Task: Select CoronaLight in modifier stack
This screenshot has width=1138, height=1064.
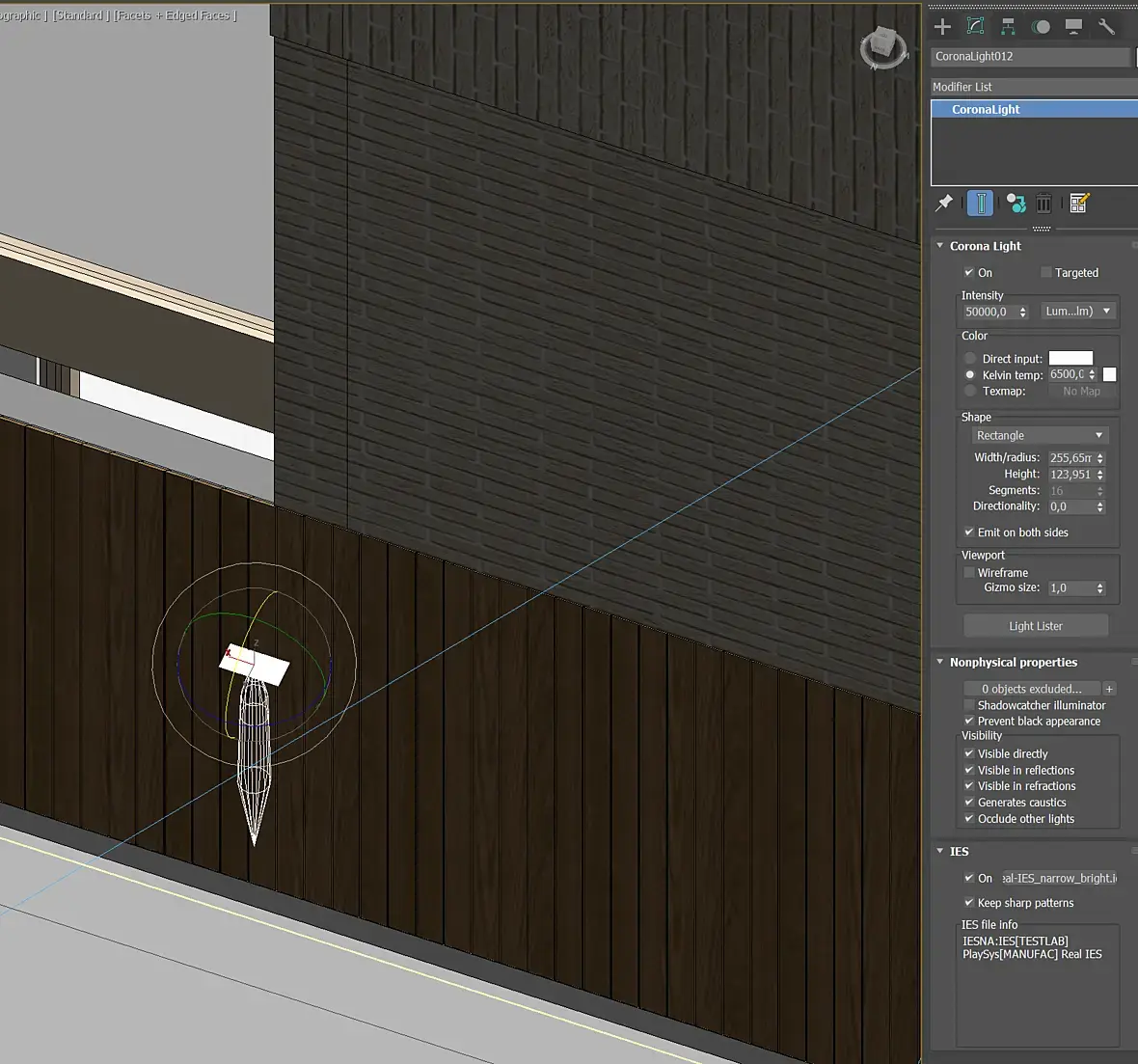Action: click(x=1034, y=109)
